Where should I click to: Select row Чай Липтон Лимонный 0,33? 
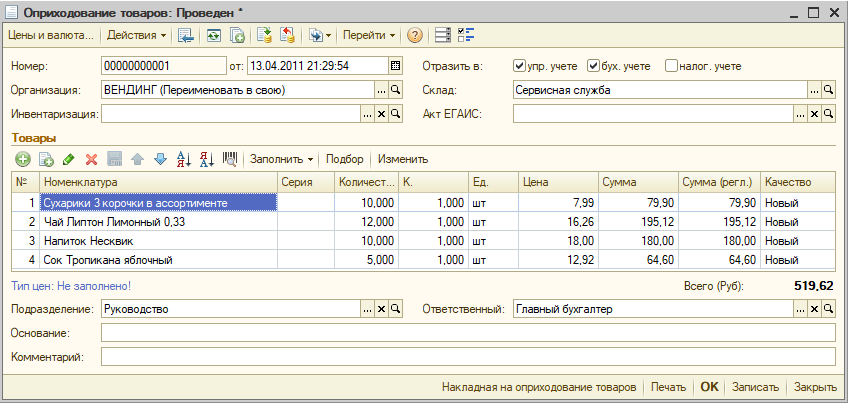[423, 222]
